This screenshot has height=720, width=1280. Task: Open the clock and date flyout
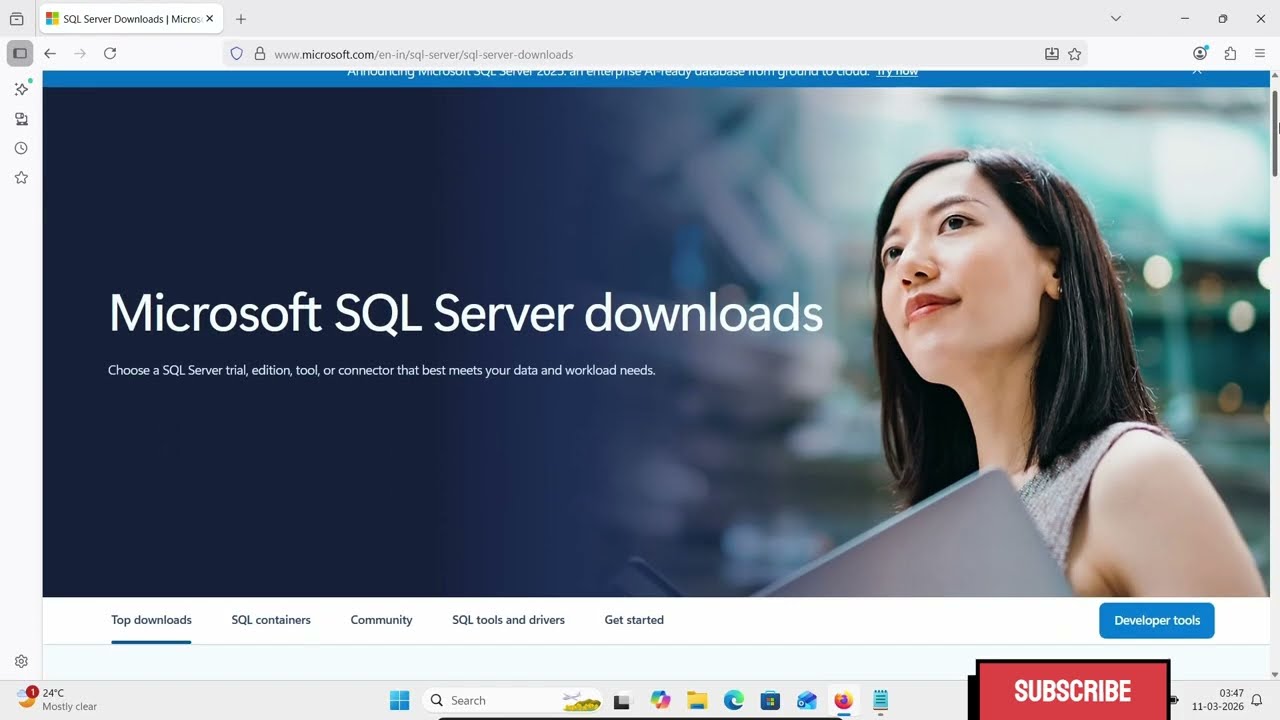[1217, 699]
